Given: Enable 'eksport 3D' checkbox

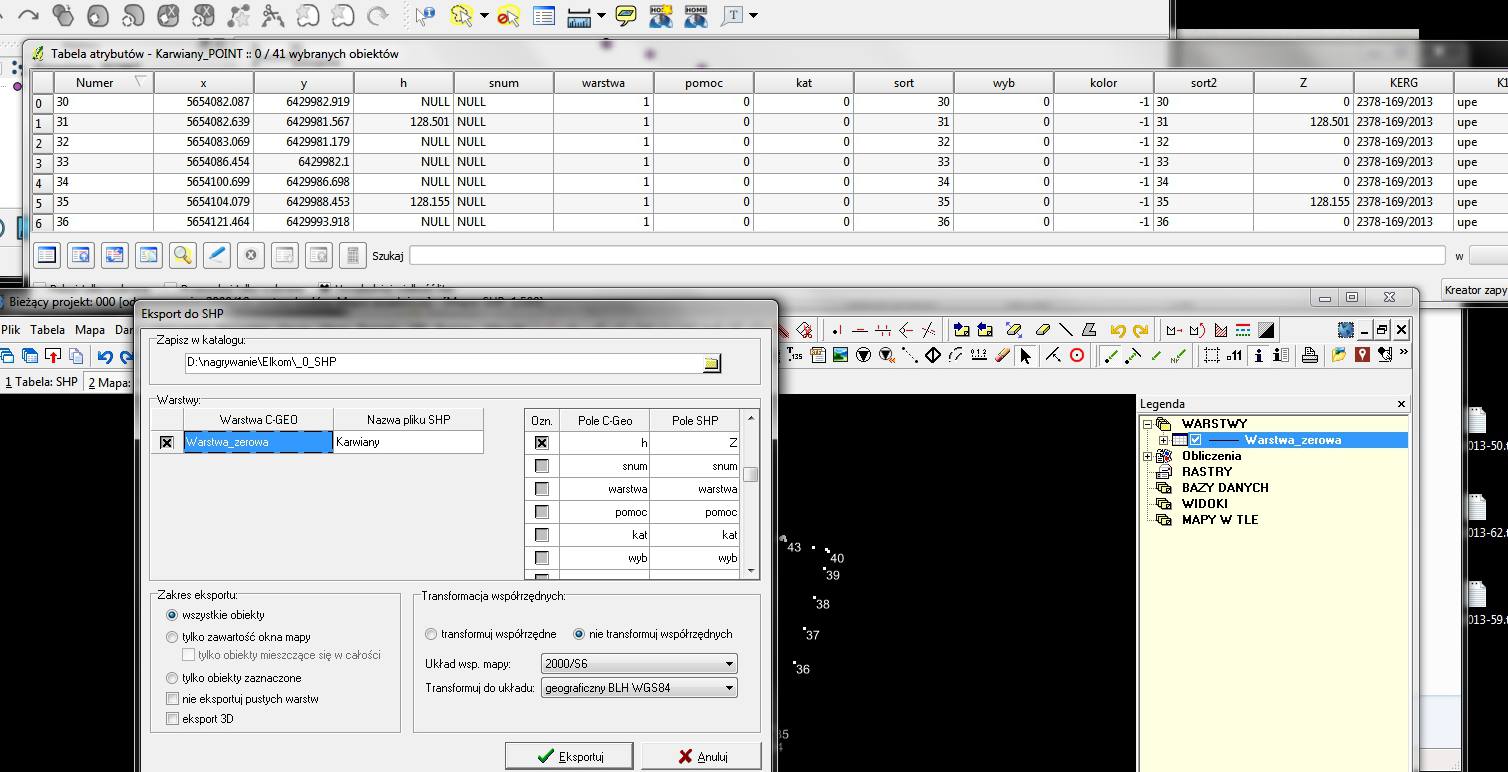Looking at the screenshot, I should pyautogui.click(x=172, y=719).
